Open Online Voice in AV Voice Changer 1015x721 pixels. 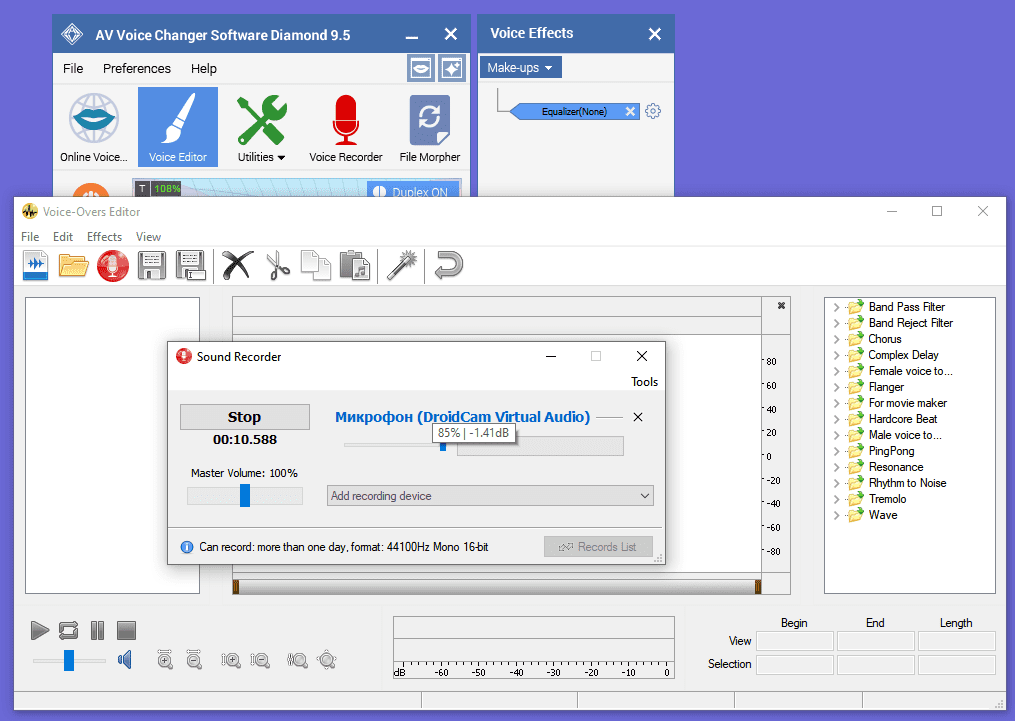coord(94,128)
